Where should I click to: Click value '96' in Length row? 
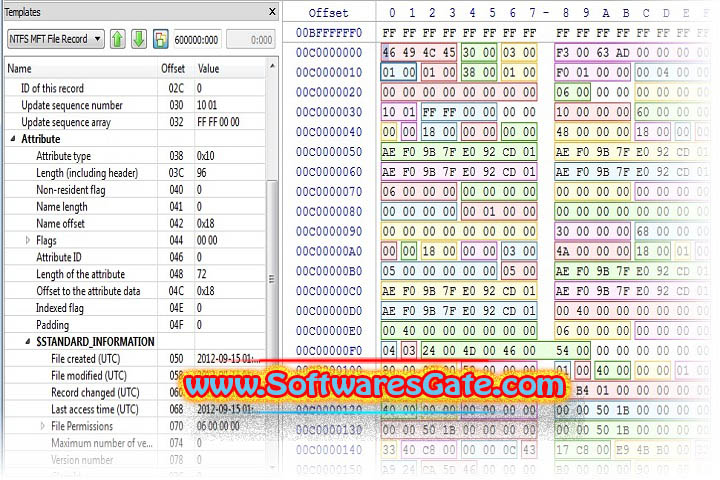coord(202,173)
